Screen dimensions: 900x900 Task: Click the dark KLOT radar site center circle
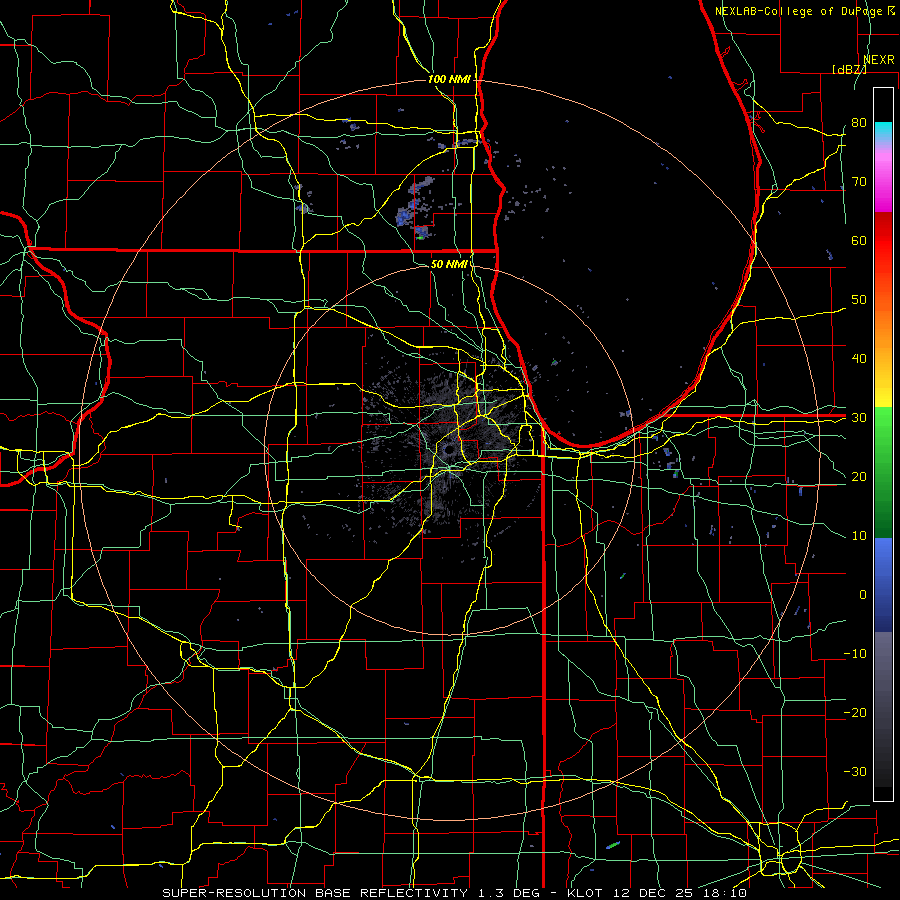tap(449, 449)
